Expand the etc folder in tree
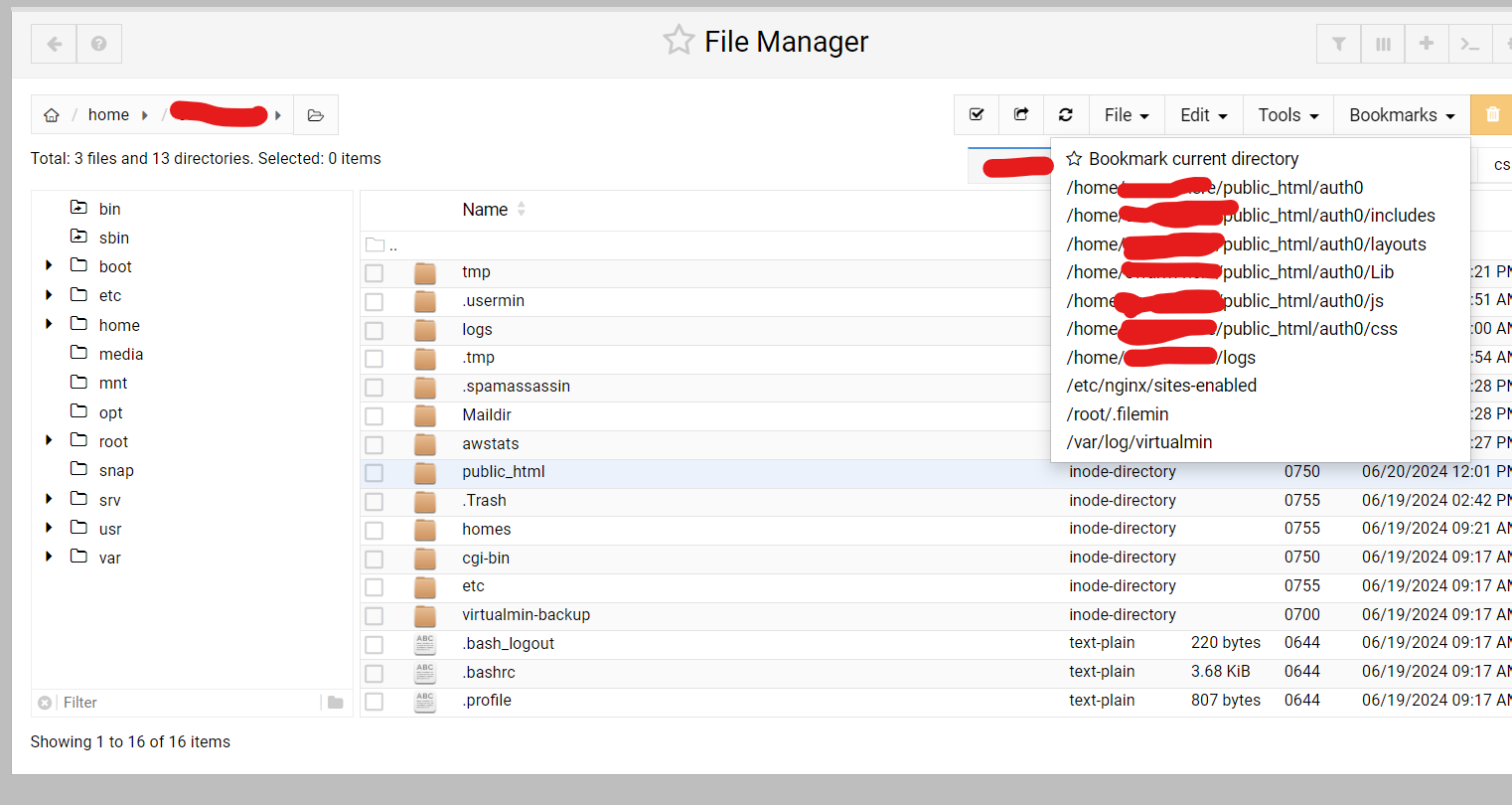 click(49, 295)
